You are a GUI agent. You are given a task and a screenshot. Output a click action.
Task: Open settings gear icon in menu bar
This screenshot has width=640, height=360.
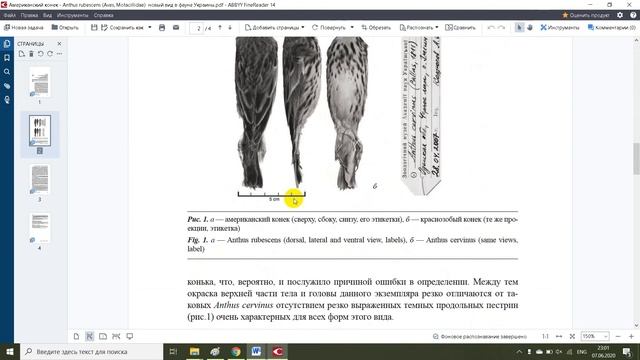point(620,15)
